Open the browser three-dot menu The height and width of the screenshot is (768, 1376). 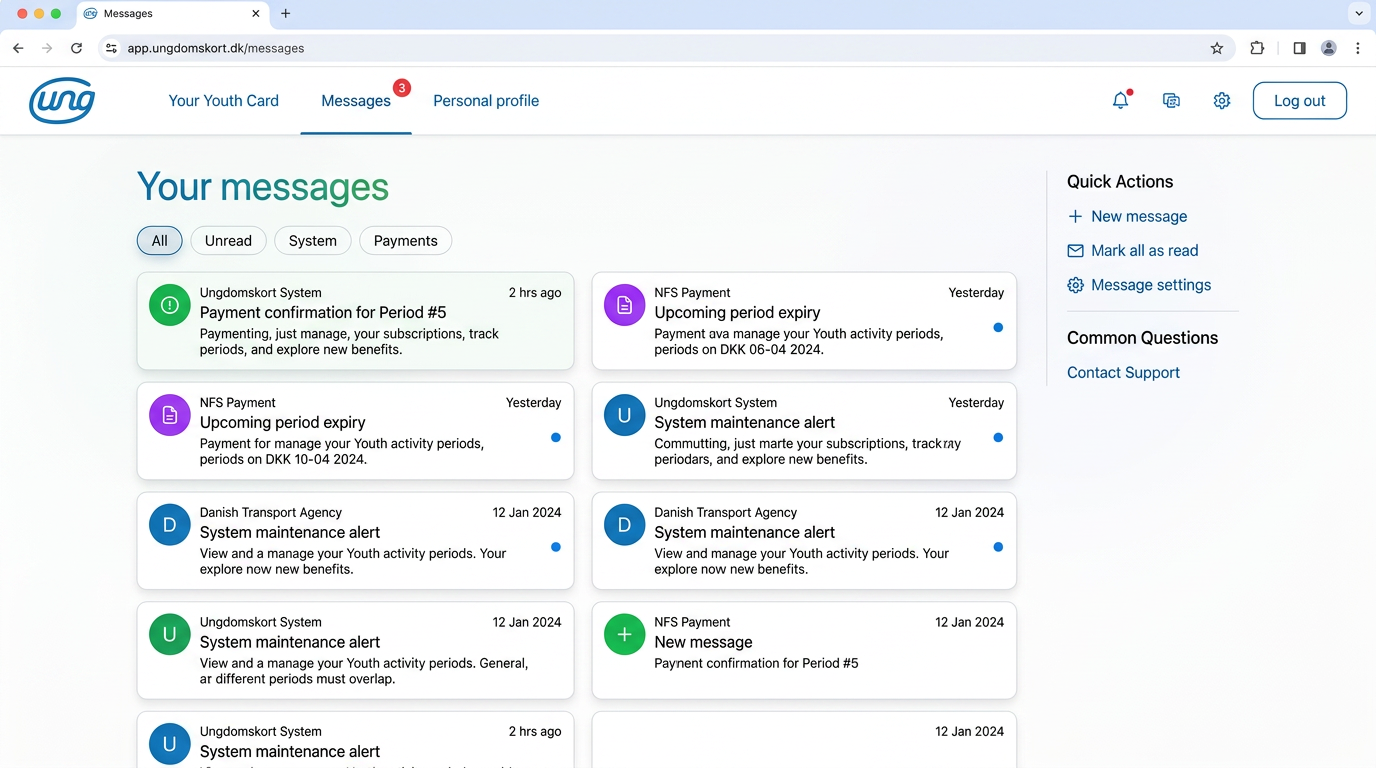coord(1357,48)
